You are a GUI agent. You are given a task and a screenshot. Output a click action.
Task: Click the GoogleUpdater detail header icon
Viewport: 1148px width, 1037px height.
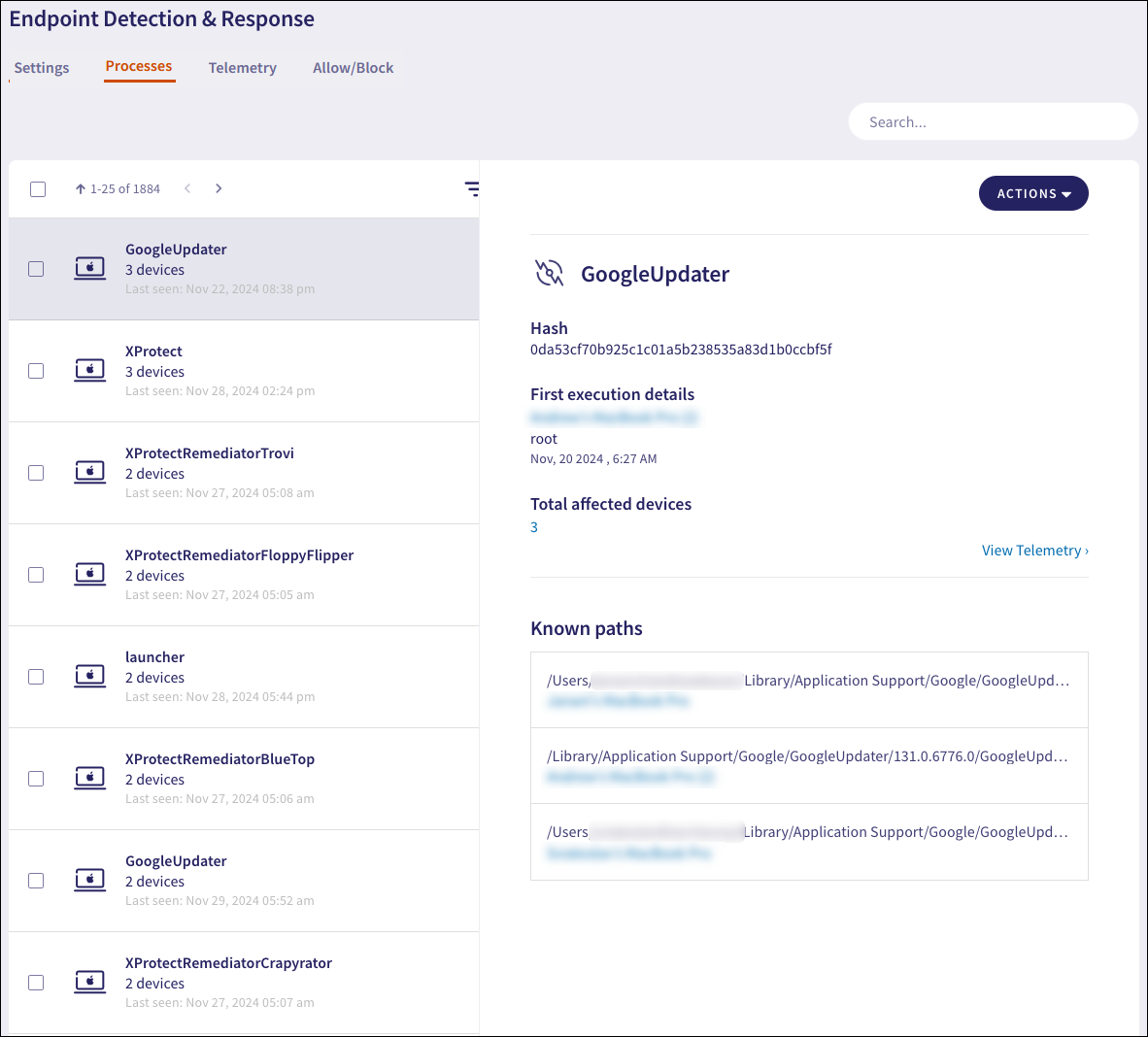[550, 274]
